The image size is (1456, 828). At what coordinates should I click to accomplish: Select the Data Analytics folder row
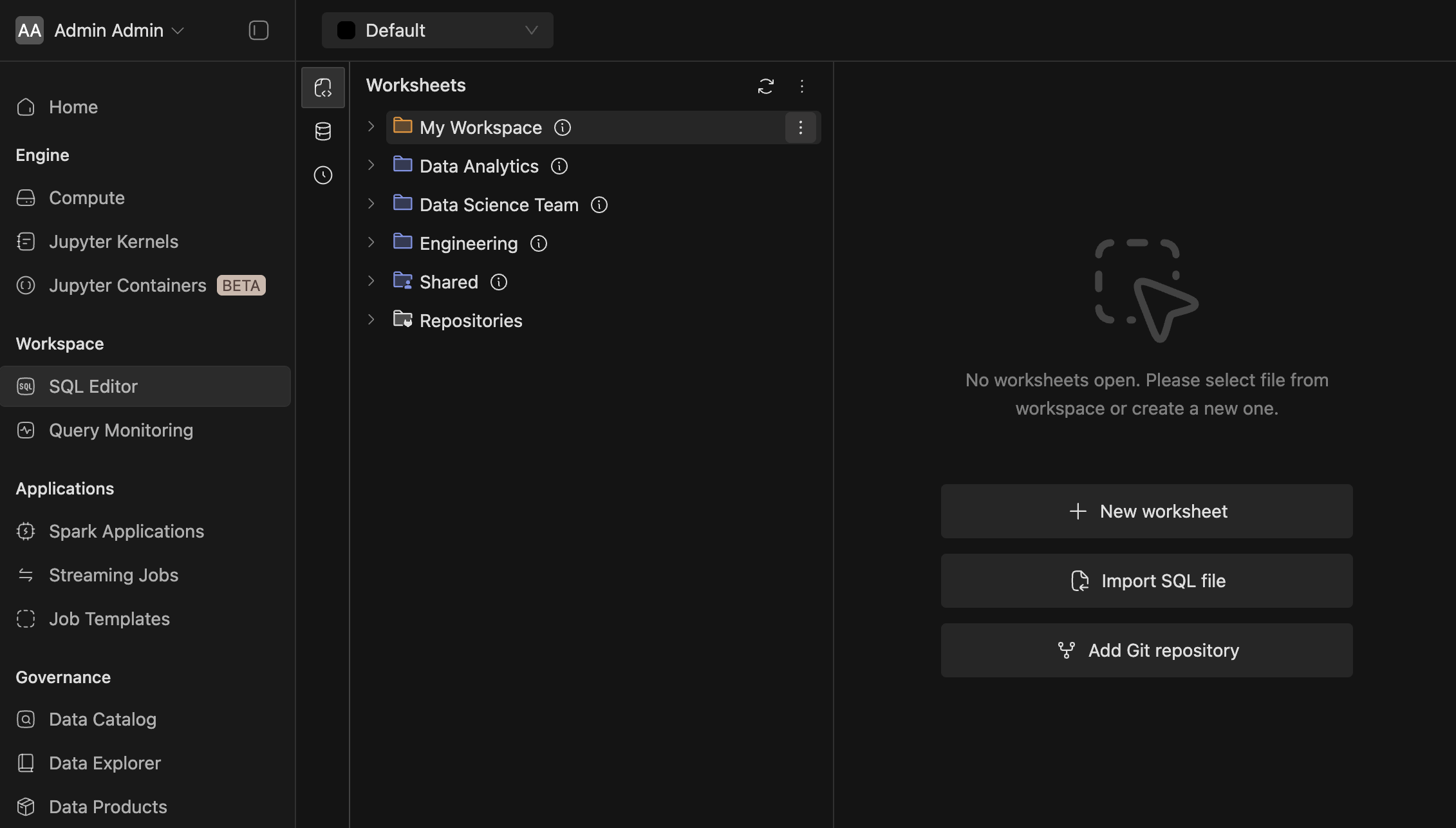point(603,166)
